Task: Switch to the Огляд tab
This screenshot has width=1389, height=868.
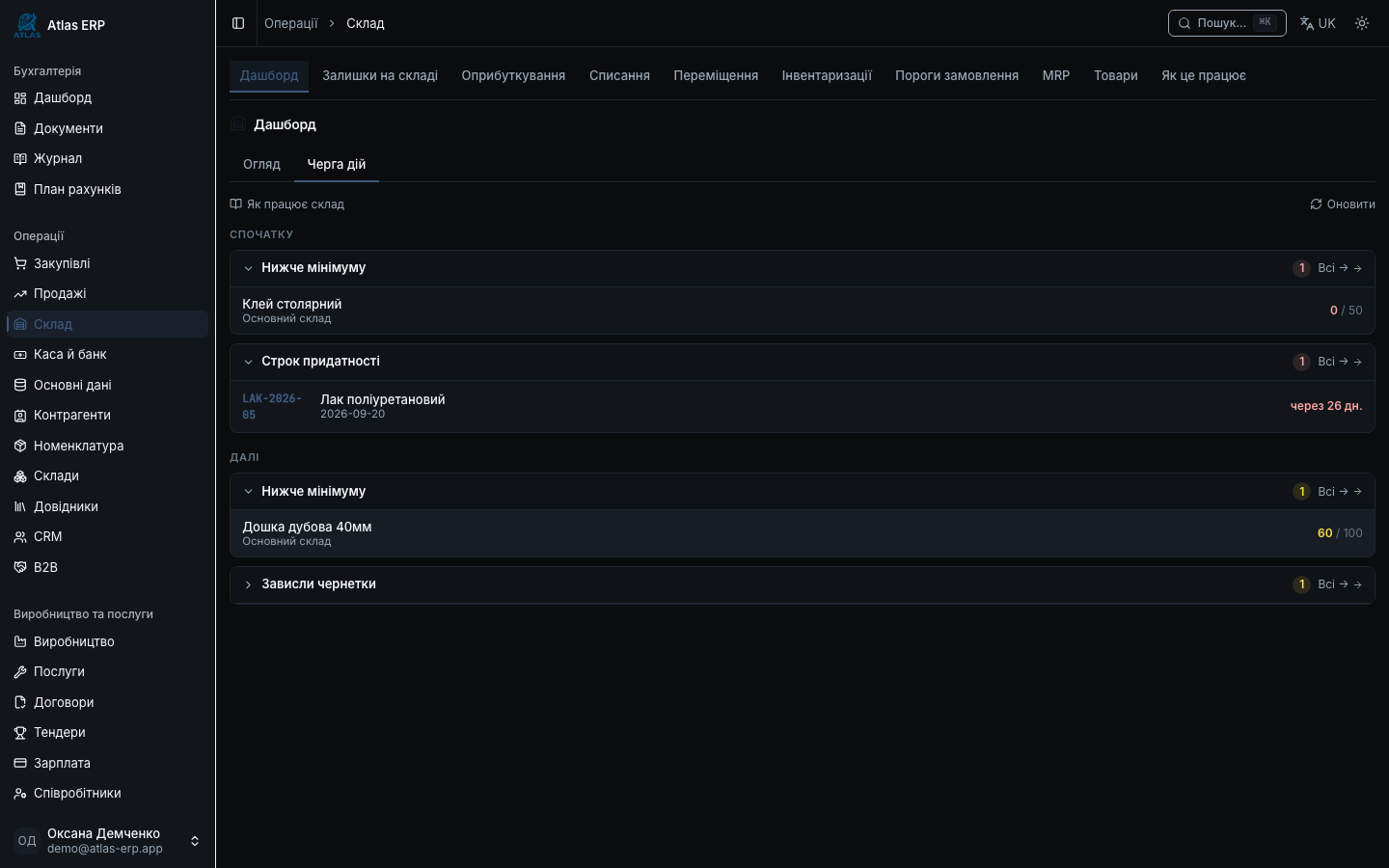Action: click(x=261, y=164)
